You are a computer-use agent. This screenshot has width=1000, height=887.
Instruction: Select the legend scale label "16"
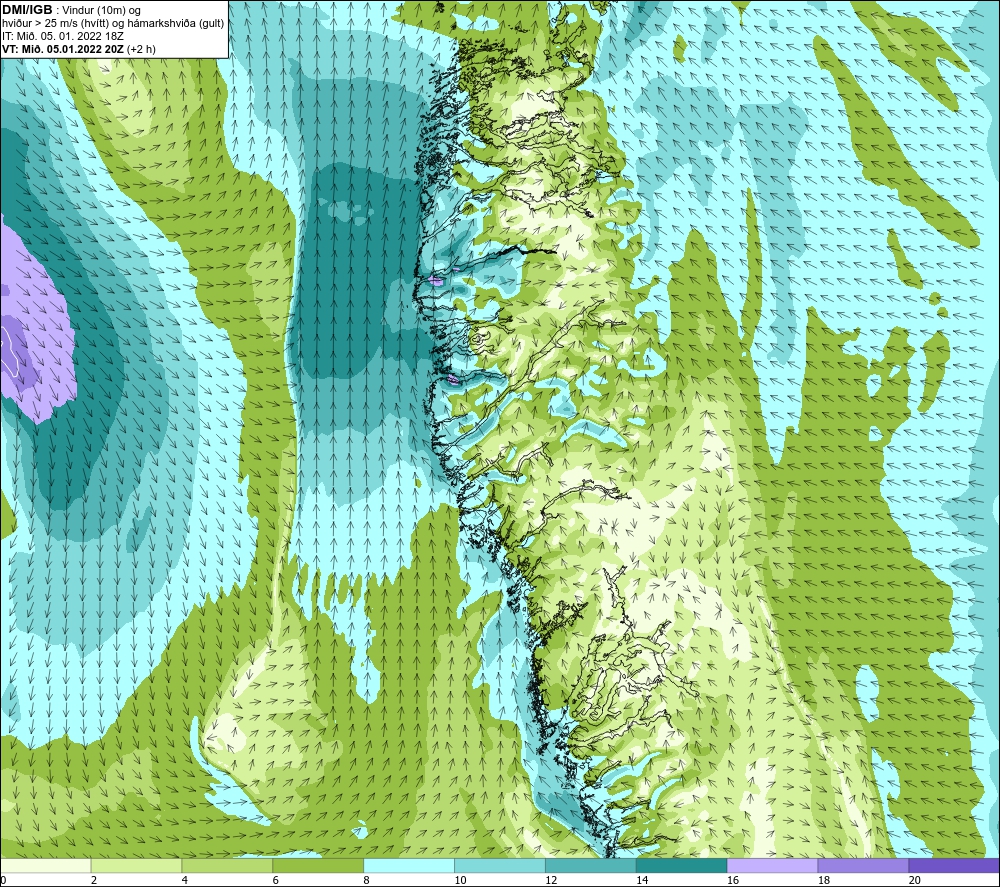pos(733,881)
